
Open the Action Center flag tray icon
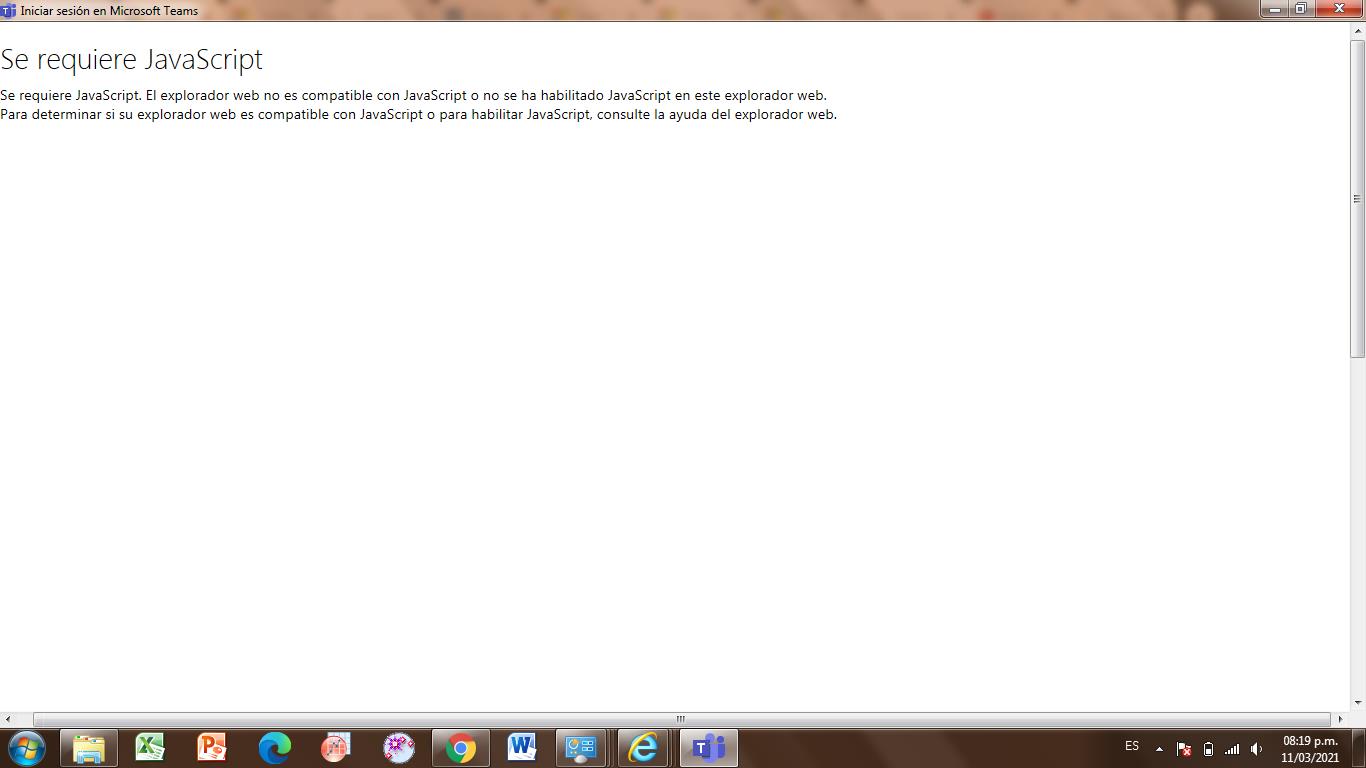(1183, 749)
